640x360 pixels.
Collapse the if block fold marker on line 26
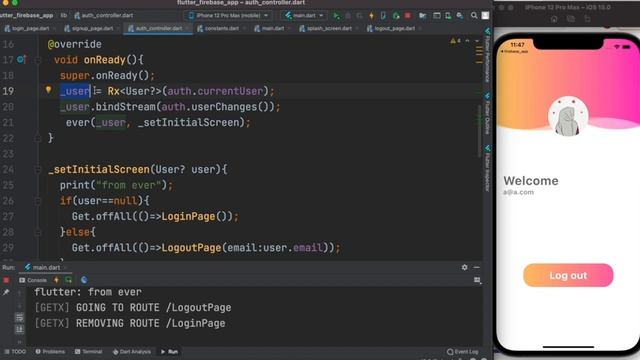point(38,201)
